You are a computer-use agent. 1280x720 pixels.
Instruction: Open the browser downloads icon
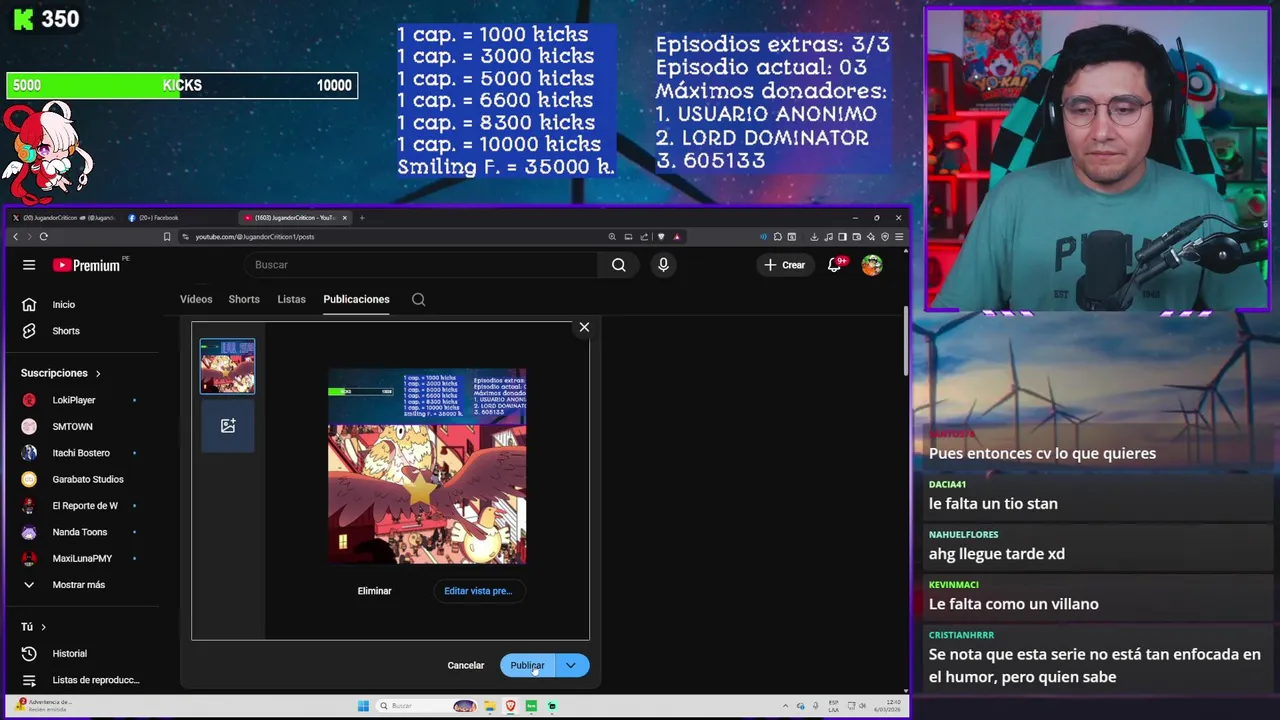[814, 237]
